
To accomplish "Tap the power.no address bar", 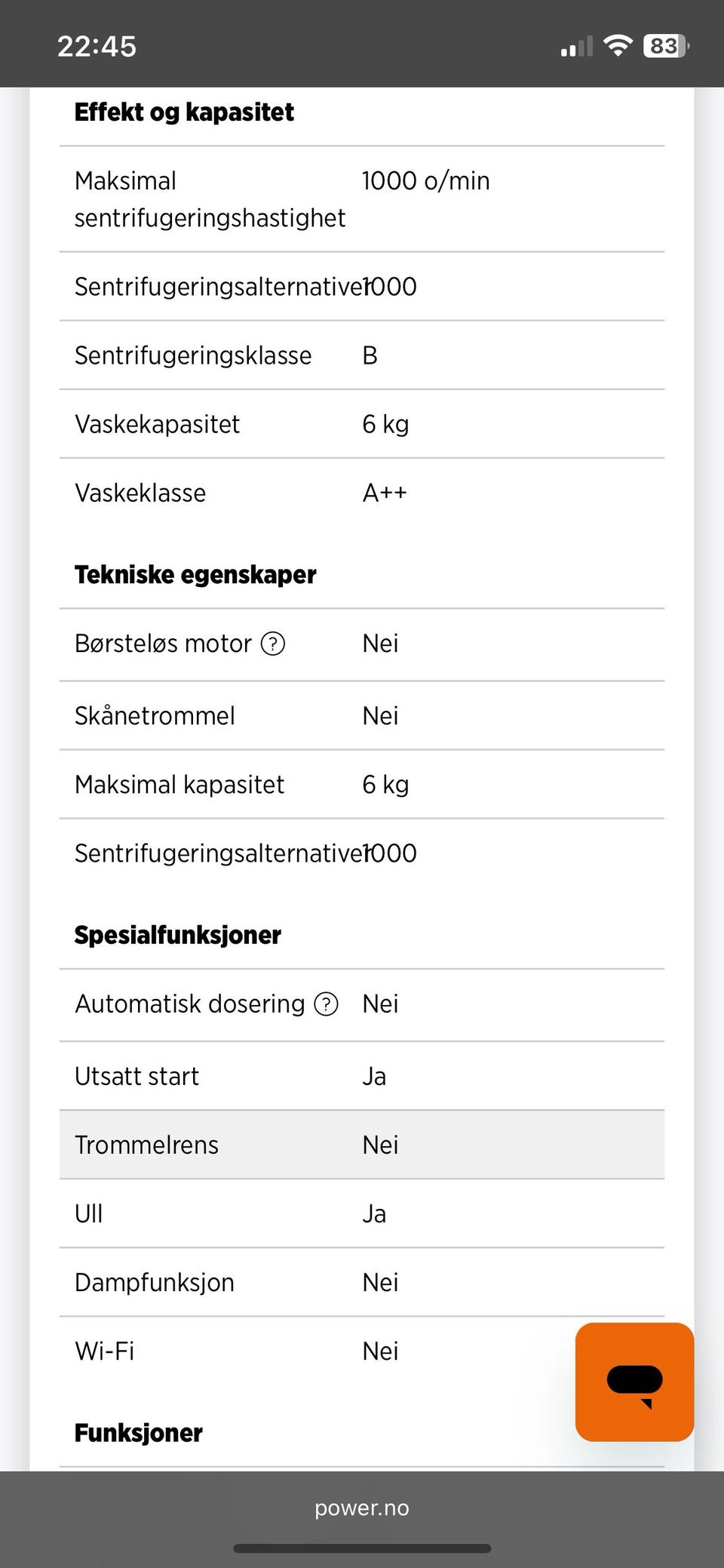I will pyautogui.click(x=362, y=1508).
